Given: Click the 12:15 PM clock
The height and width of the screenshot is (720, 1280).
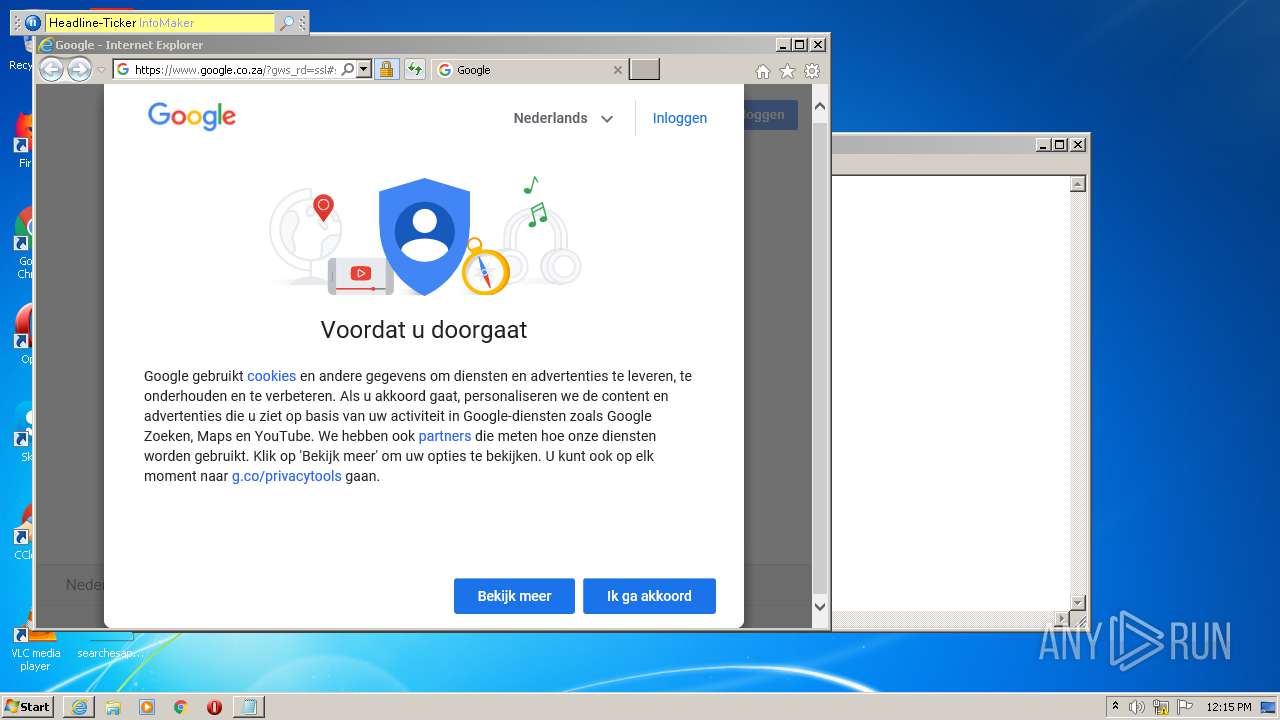Looking at the screenshot, I should [x=1229, y=707].
